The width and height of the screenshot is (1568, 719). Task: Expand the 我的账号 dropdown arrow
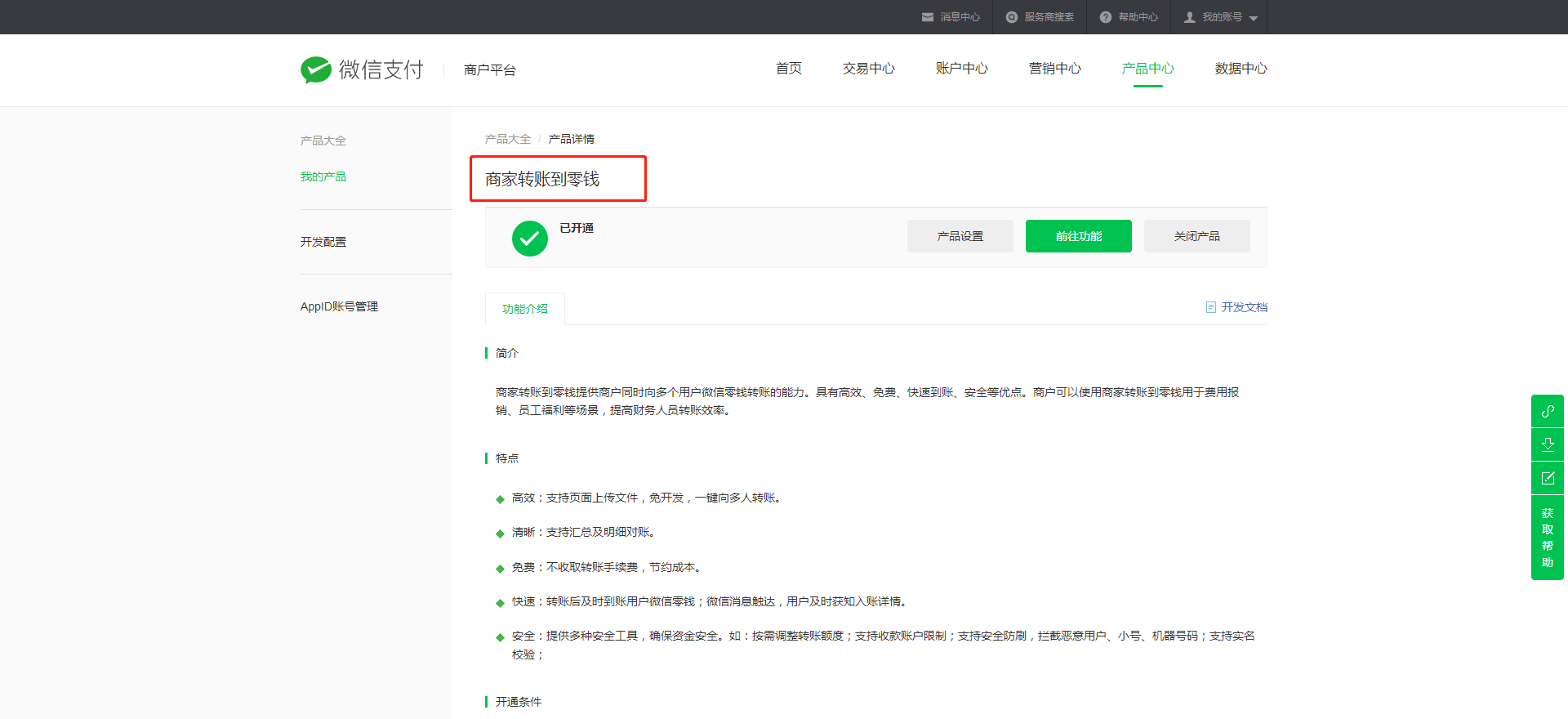[x=1254, y=18]
